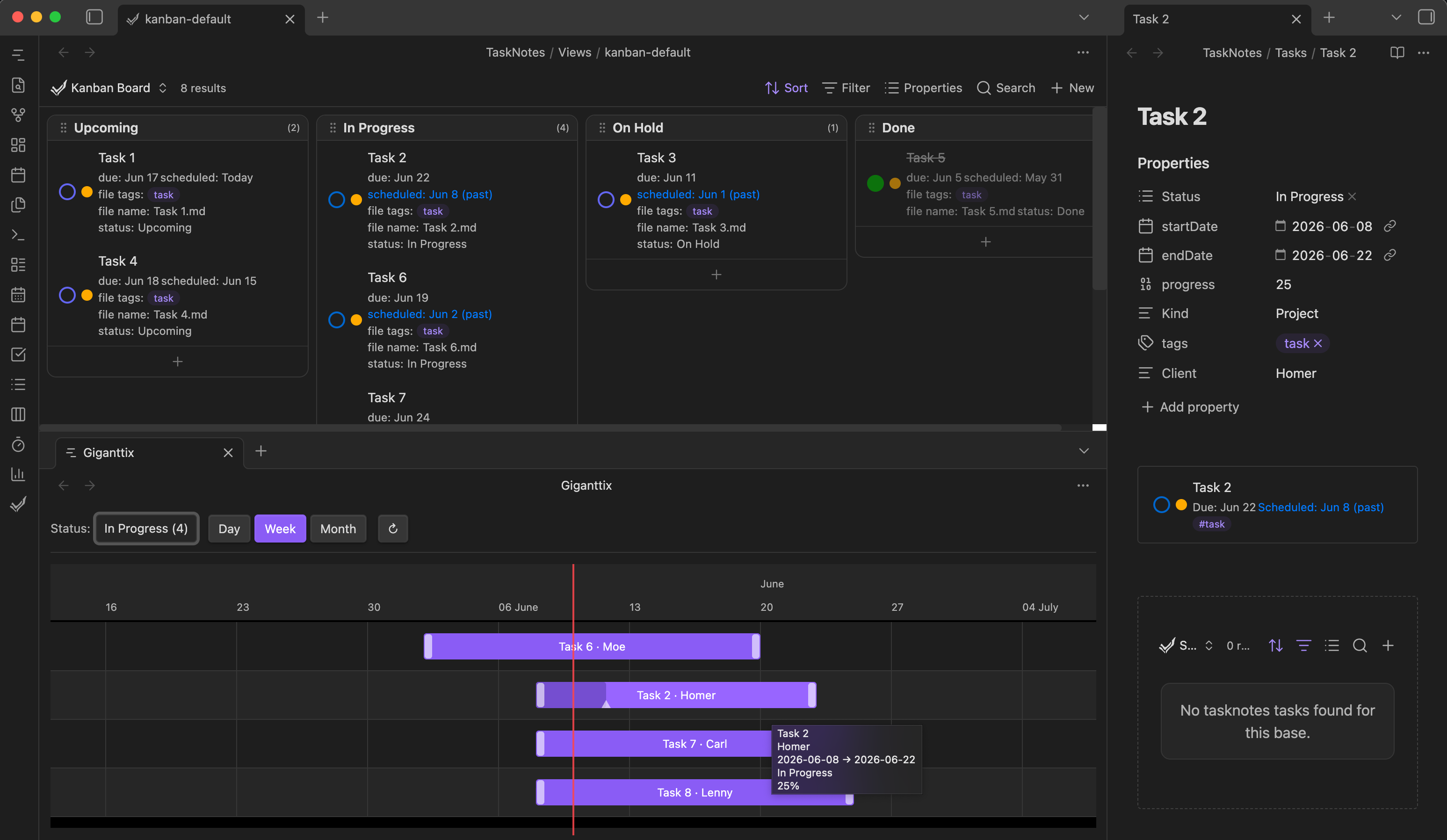Image resolution: width=1447 pixels, height=840 pixels.
Task: Click the TaskNotes double-check icon in ribbon
Action: coord(18,504)
